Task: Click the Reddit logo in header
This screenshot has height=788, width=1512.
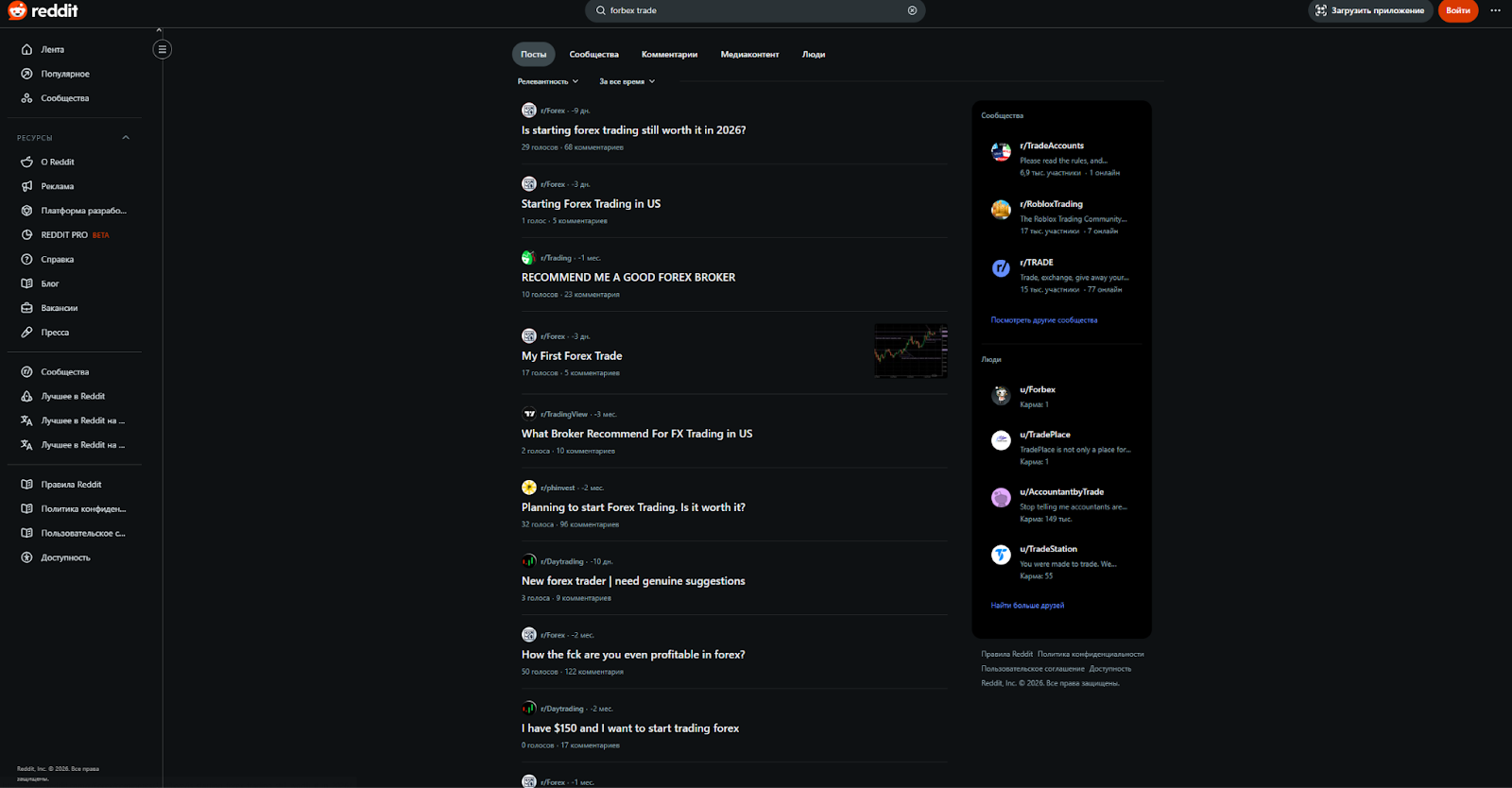Action: click(43, 11)
